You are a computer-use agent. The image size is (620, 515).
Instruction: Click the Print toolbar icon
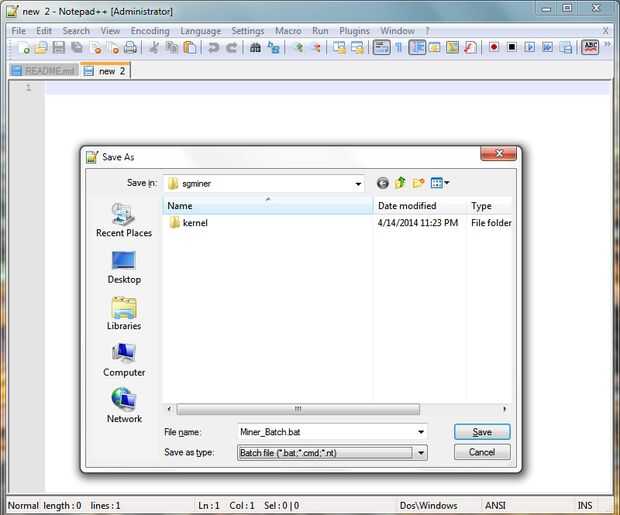tap(130, 48)
